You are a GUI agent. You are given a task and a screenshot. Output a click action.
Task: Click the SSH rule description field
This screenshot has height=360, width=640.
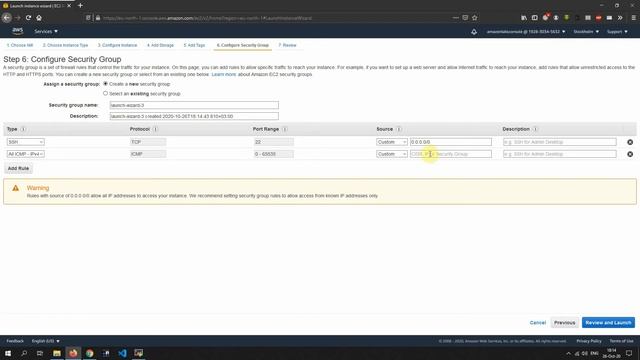(560, 142)
